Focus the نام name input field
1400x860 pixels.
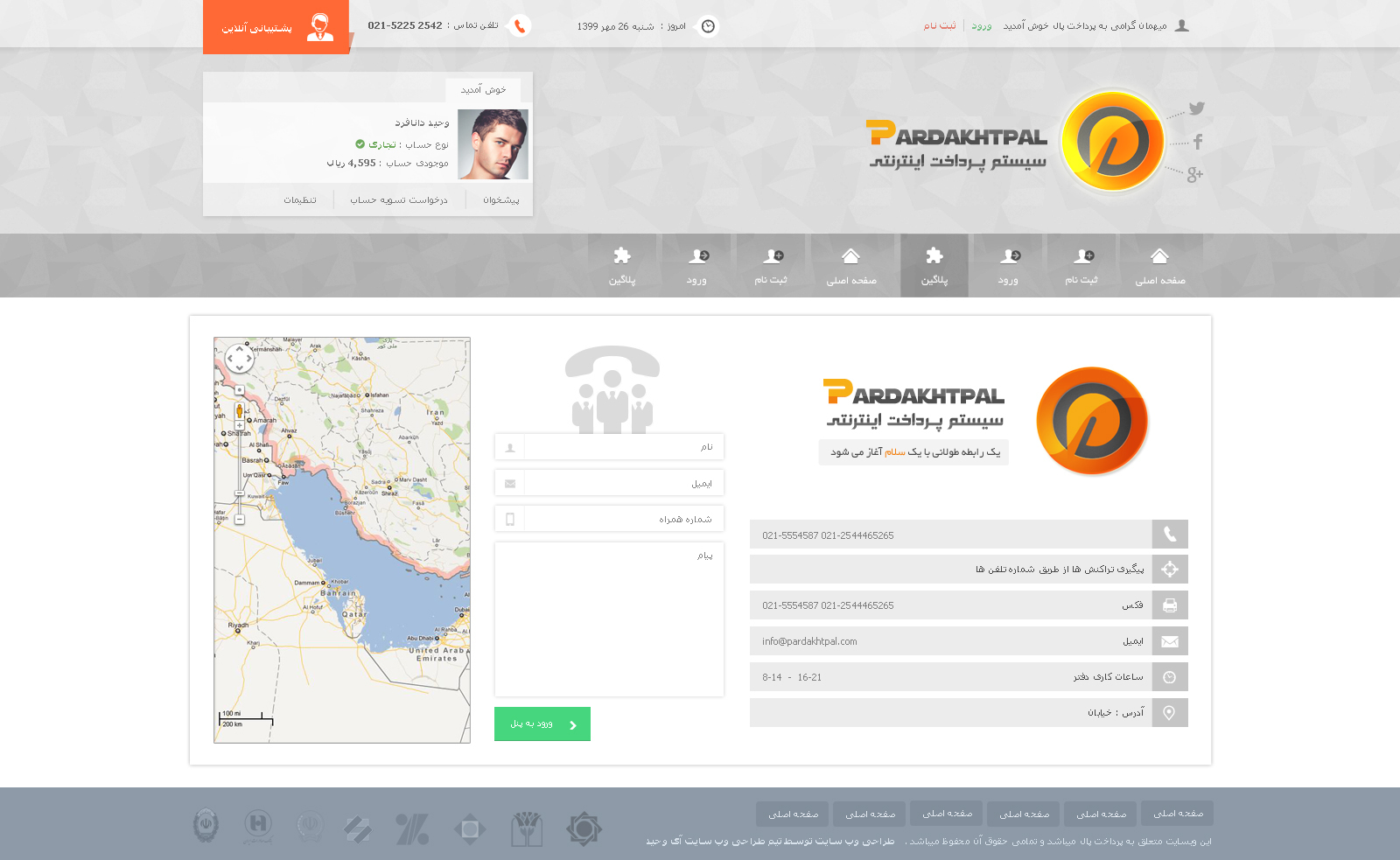(622, 447)
